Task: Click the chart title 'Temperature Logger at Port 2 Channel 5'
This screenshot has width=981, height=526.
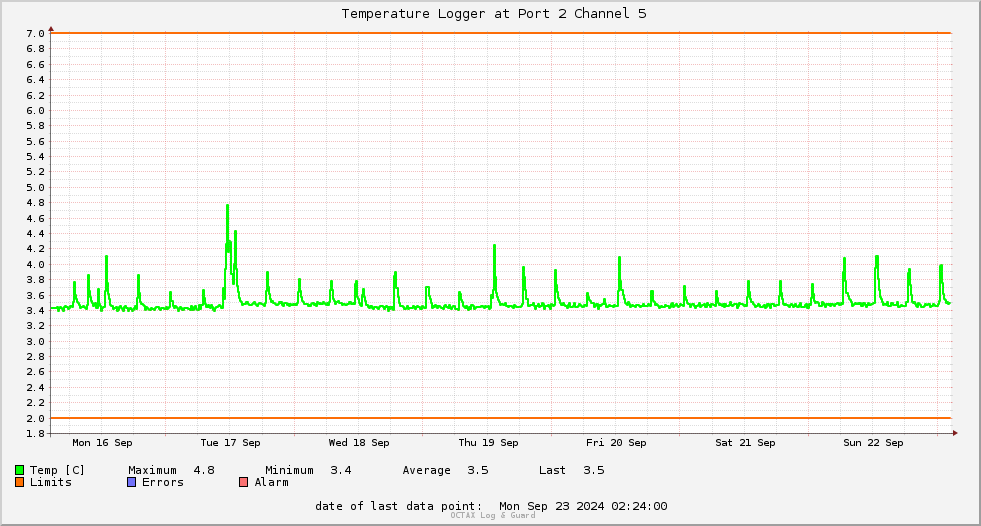Action: 494,14
